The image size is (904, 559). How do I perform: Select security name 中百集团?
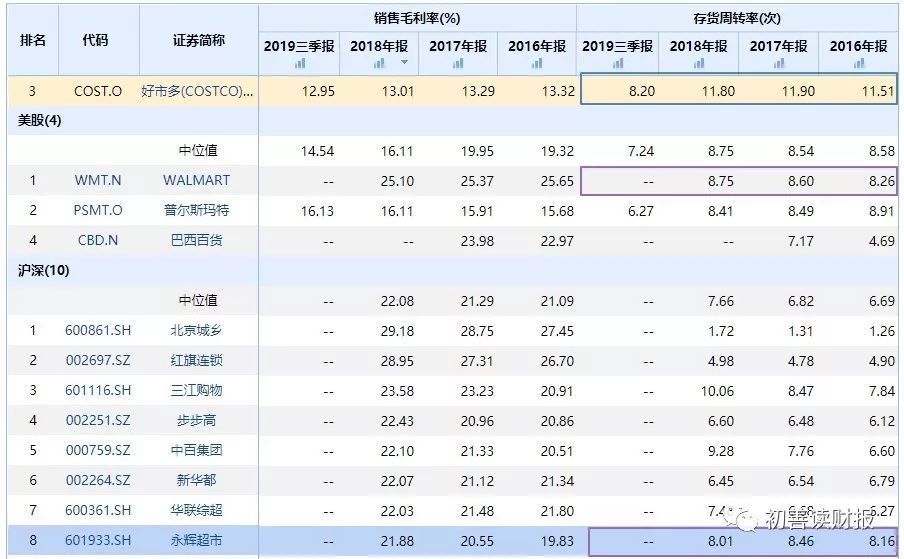coord(197,450)
